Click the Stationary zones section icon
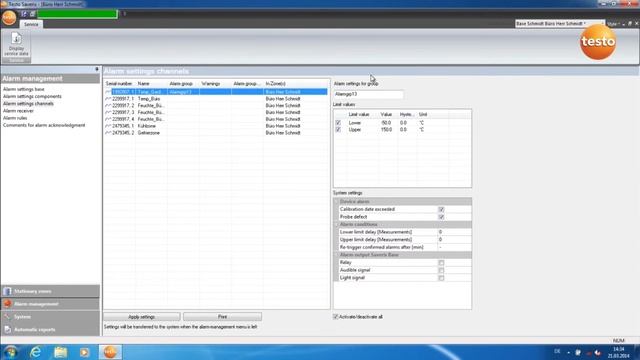Viewport: 640px width, 360px height. 7,291
